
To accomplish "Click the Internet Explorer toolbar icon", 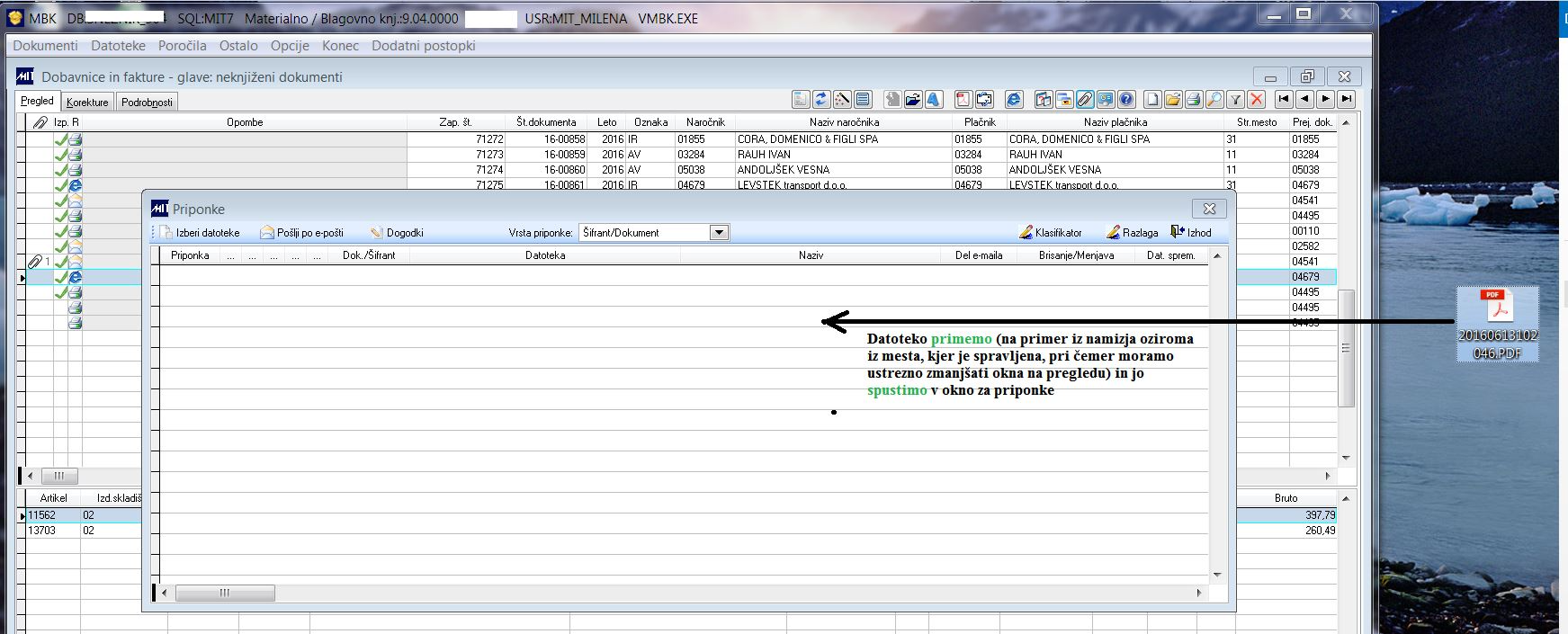I will click(1014, 100).
